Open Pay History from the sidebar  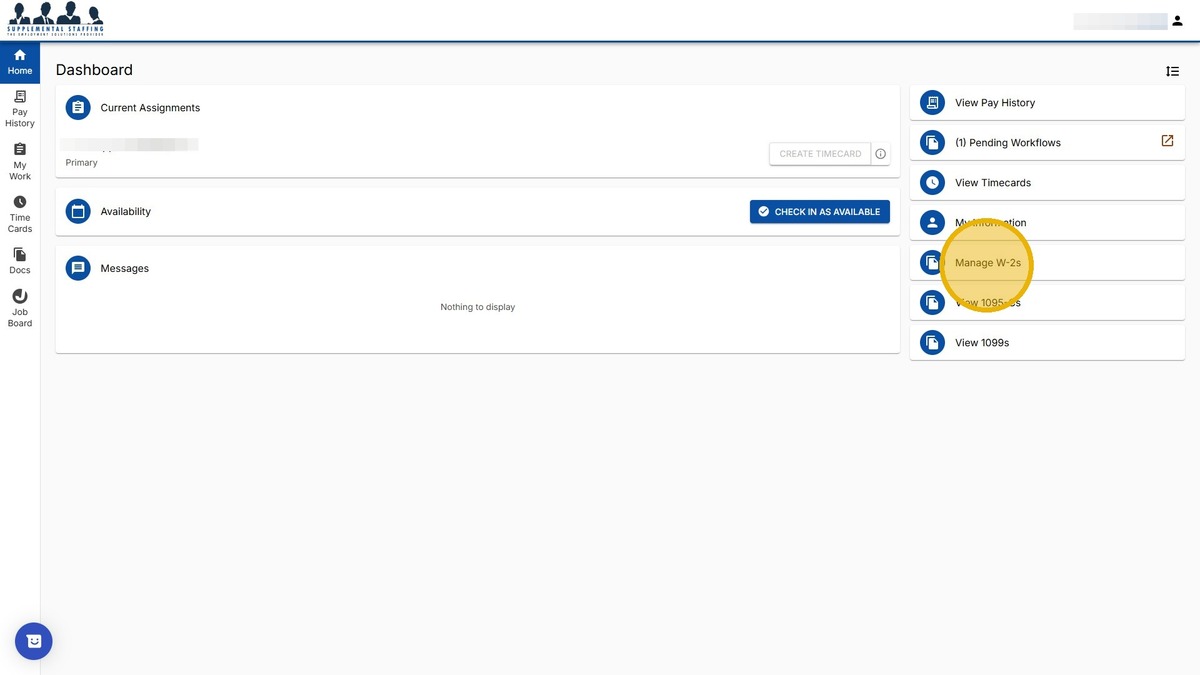[20, 109]
